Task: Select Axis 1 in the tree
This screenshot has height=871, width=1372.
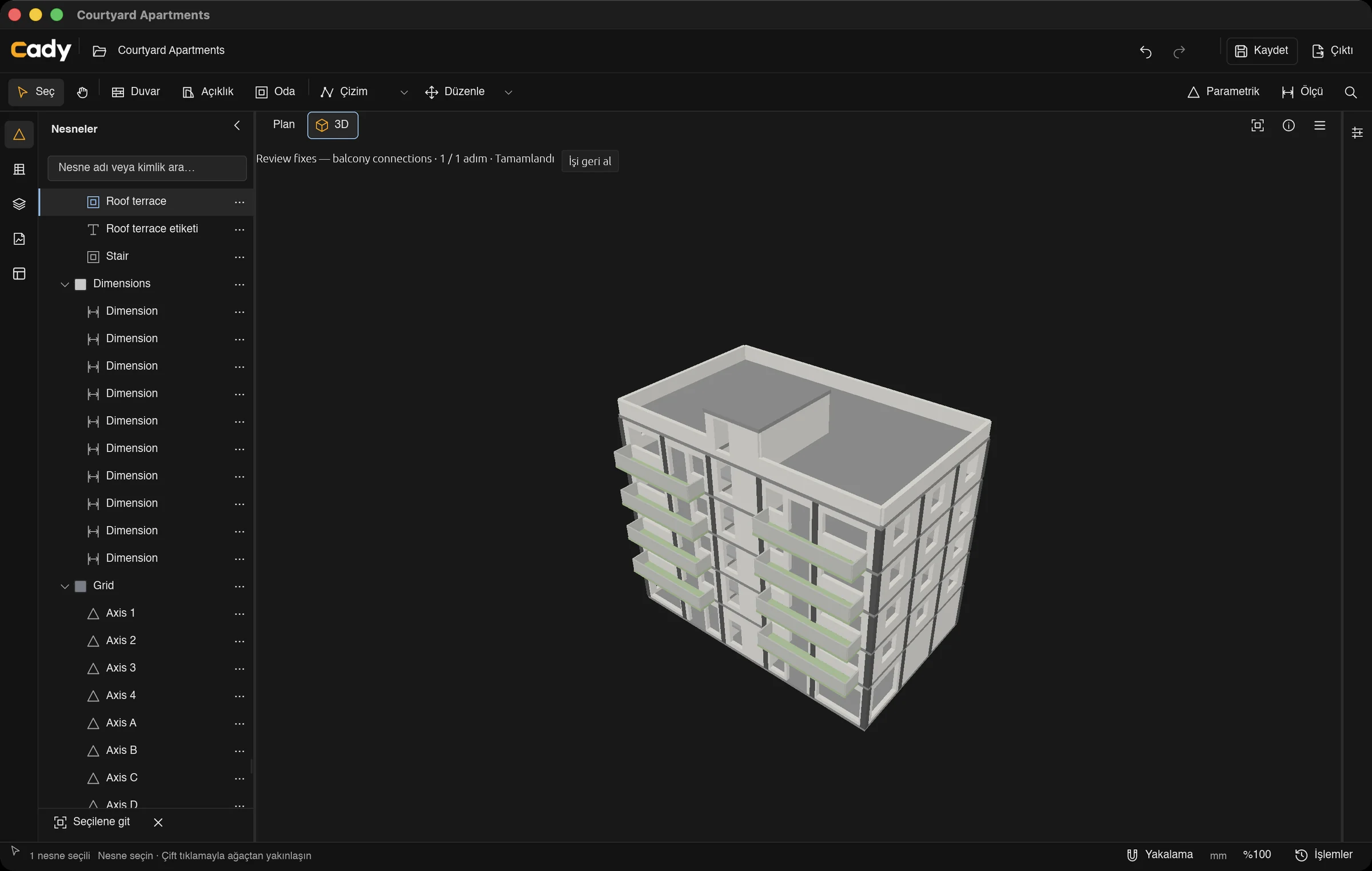Action: point(146,614)
